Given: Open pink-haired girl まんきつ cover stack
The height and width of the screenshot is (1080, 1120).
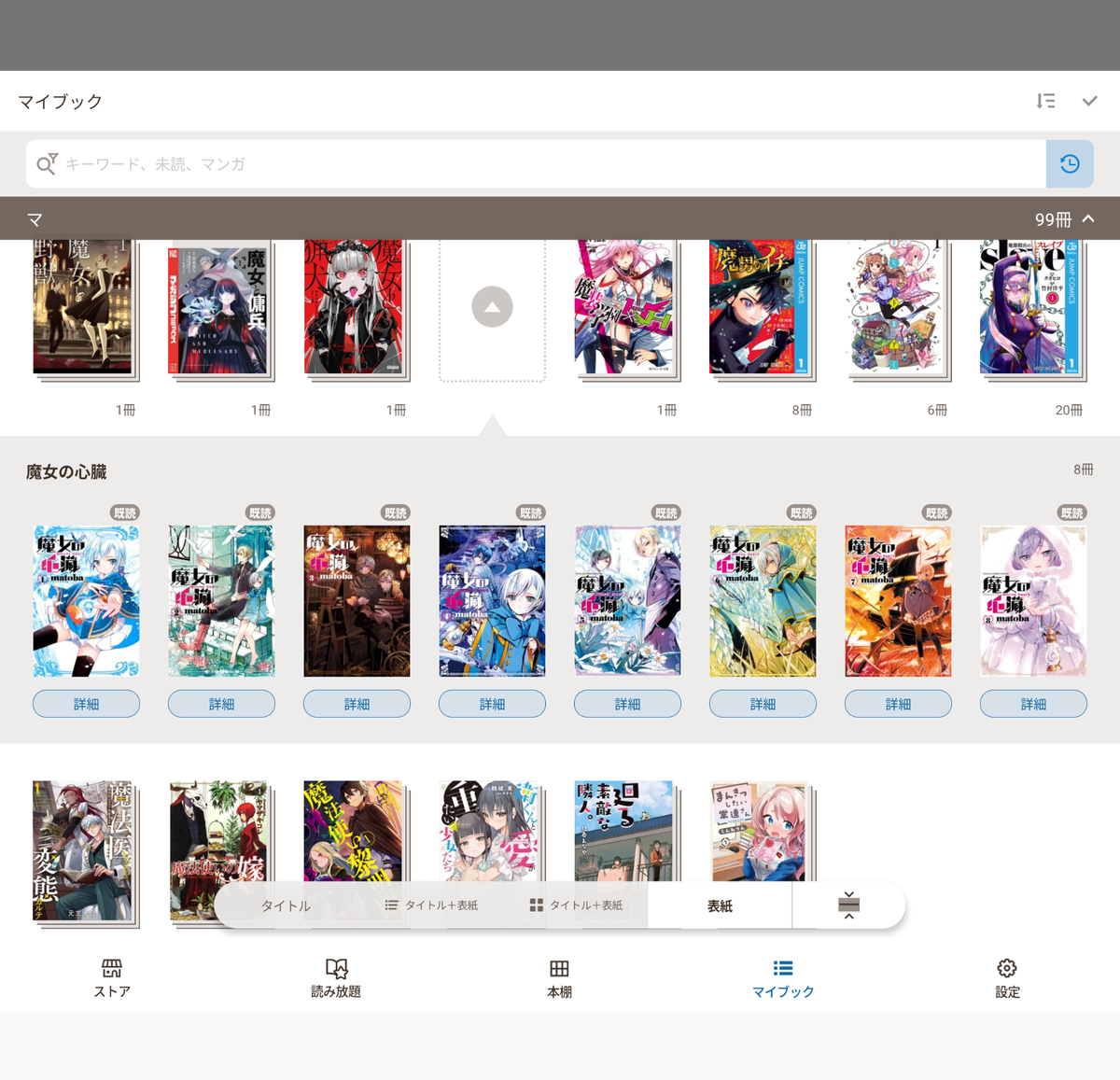Looking at the screenshot, I should click(x=763, y=831).
